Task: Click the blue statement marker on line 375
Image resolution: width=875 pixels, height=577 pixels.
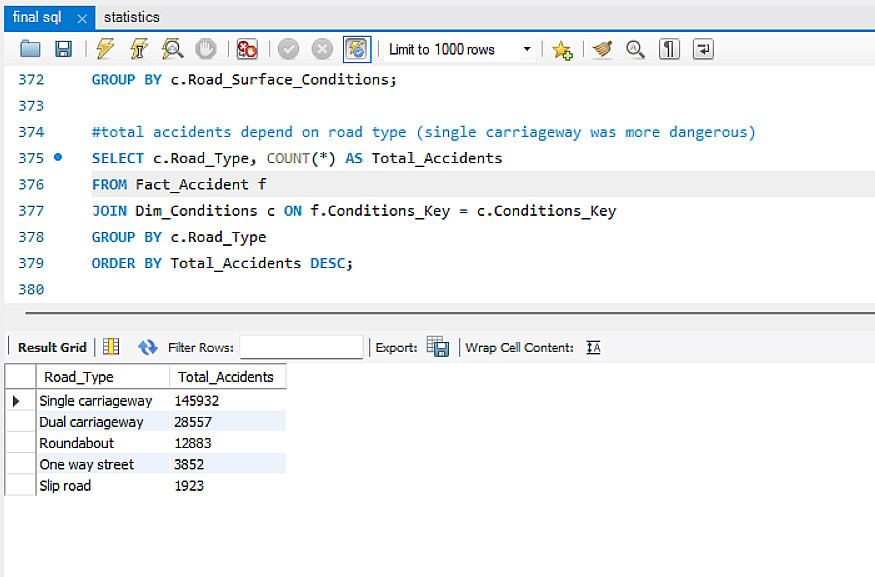Action: coord(57,157)
